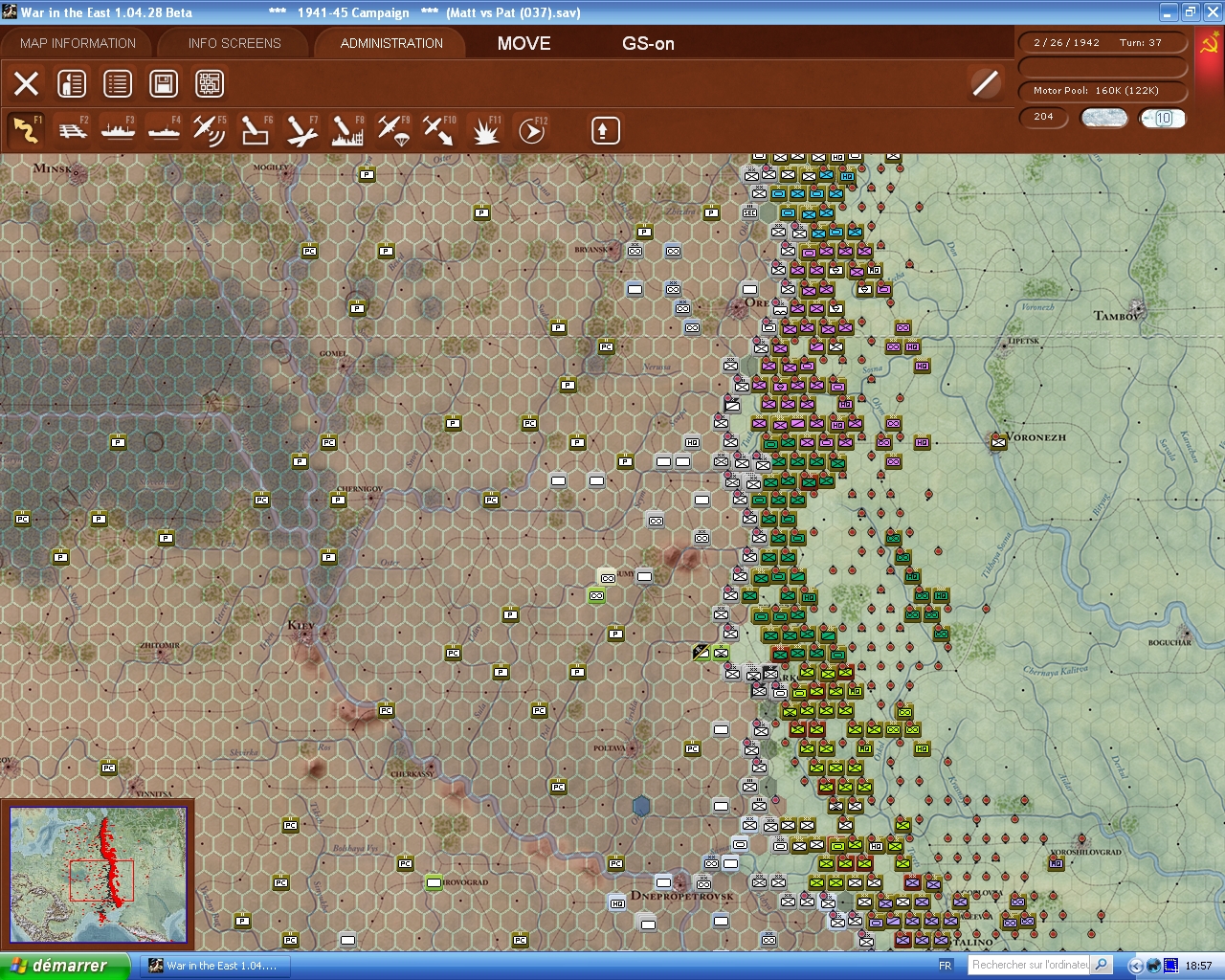
Task: Click the MOVE mode label
Action: tap(523, 43)
